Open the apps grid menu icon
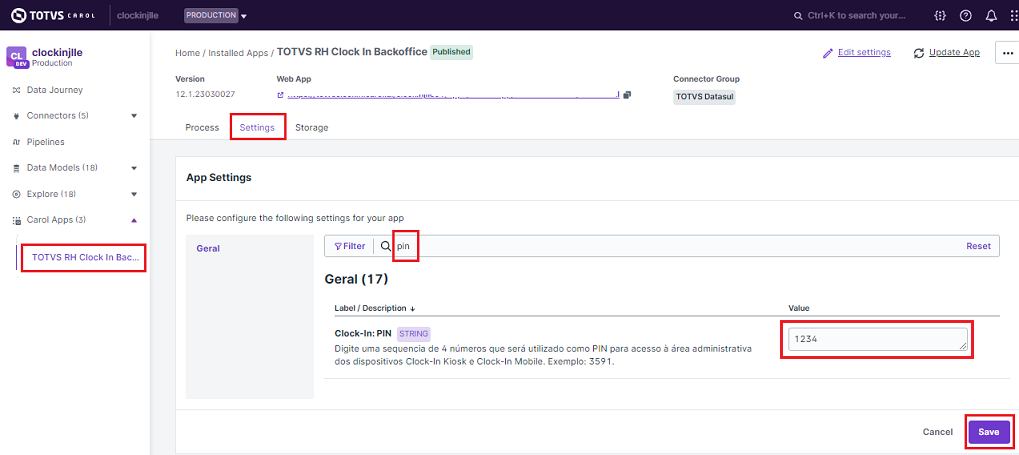The width and height of the screenshot is (1019, 455). pyautogui.click(x=1014, y=16)
